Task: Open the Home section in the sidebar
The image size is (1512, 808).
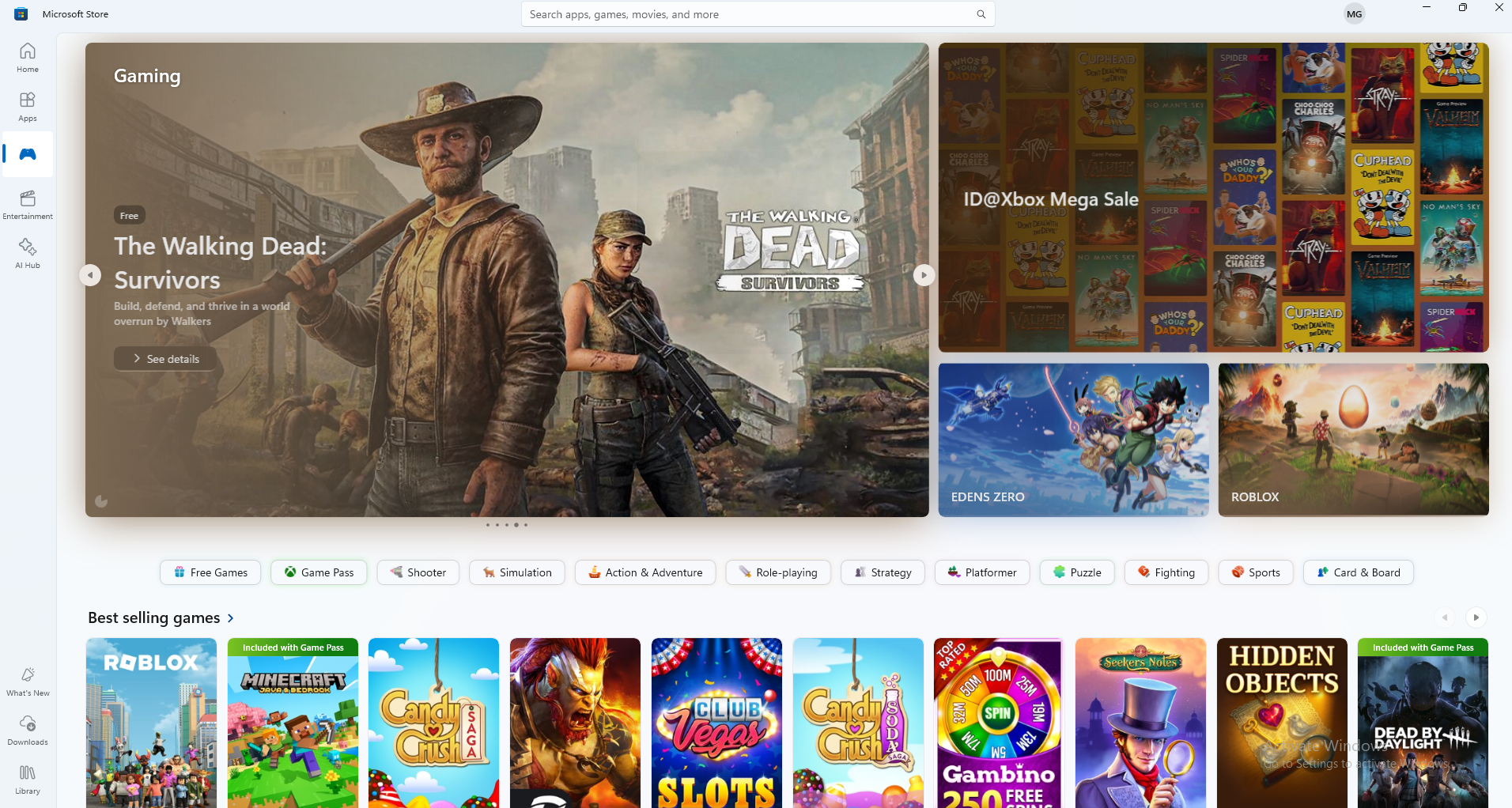Action: (28, 57)
